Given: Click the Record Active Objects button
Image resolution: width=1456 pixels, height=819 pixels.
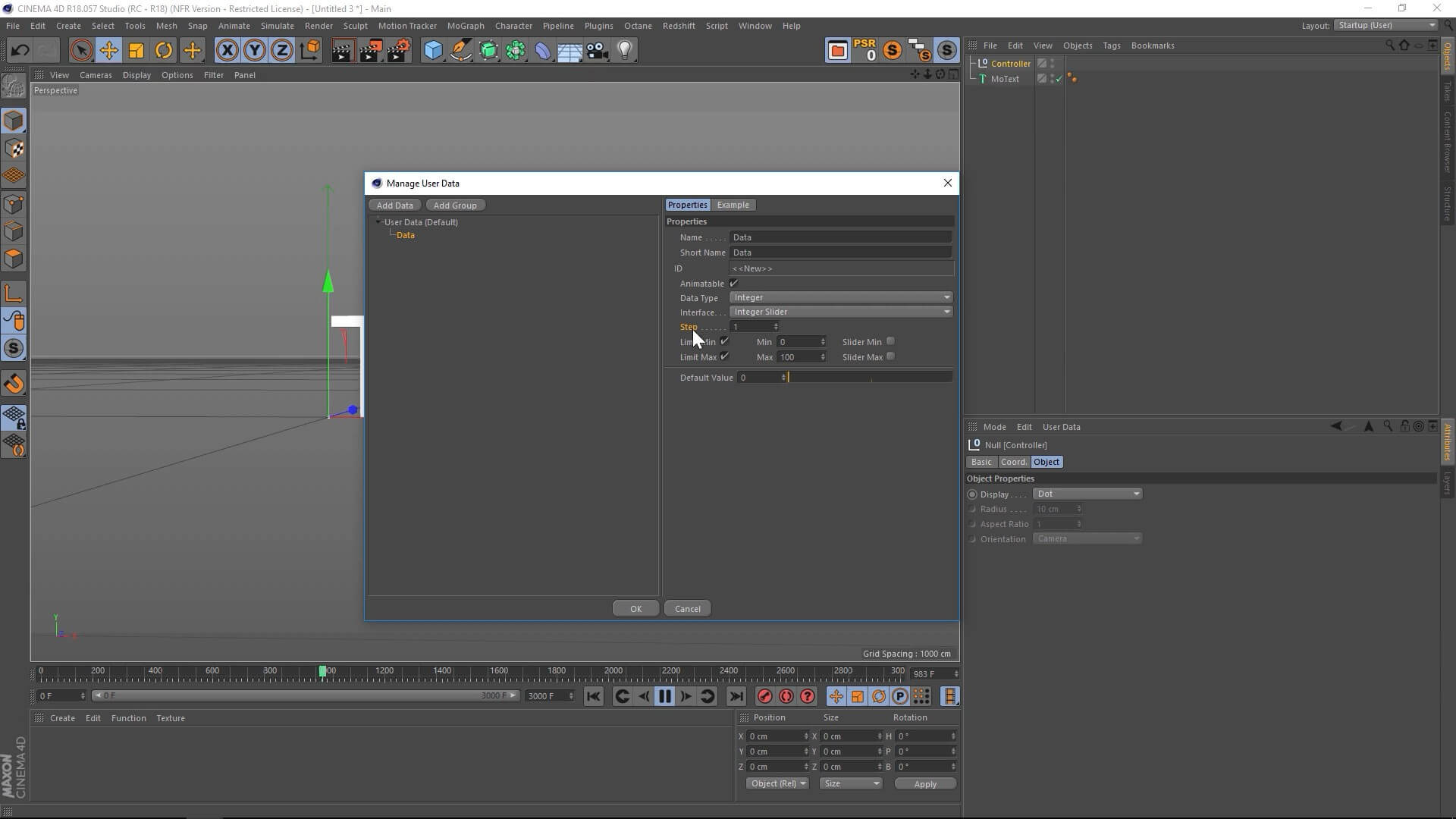Looking at the screenshot, I should pos(764,696).
